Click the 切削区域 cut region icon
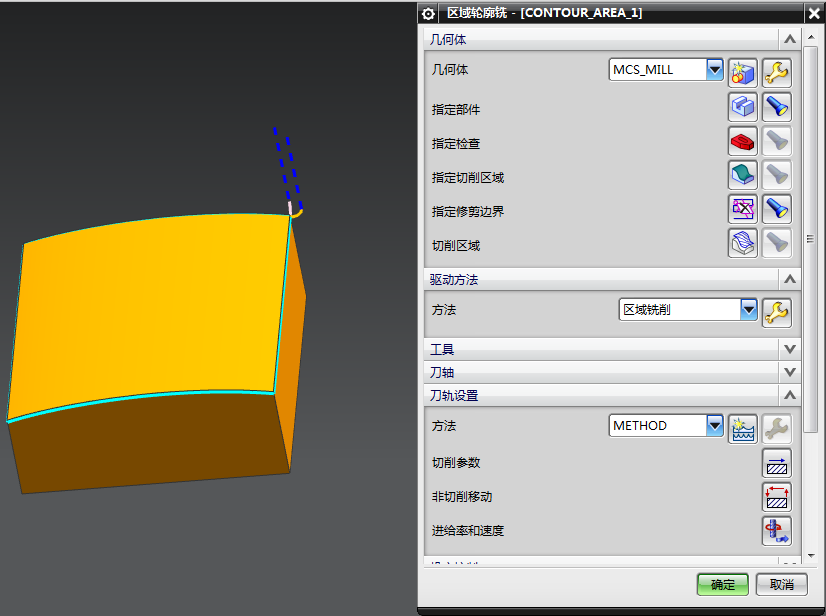 (742, 243)
